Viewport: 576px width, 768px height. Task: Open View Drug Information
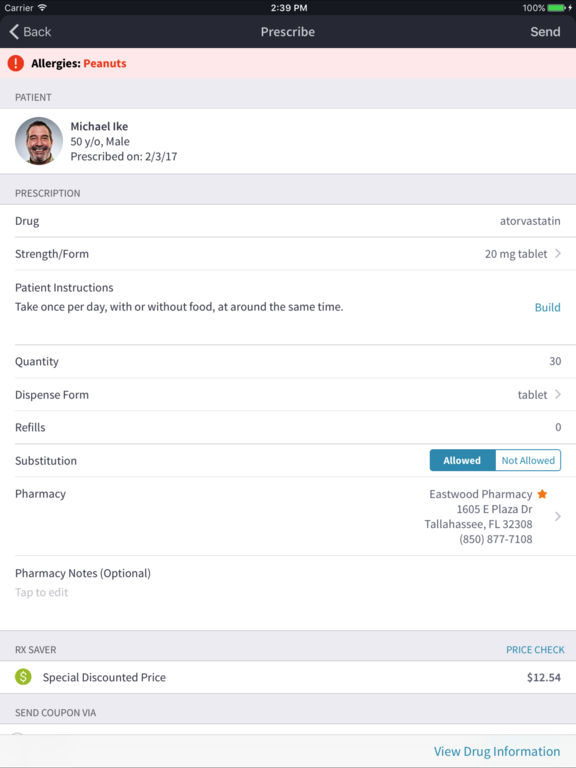point(497,751)
